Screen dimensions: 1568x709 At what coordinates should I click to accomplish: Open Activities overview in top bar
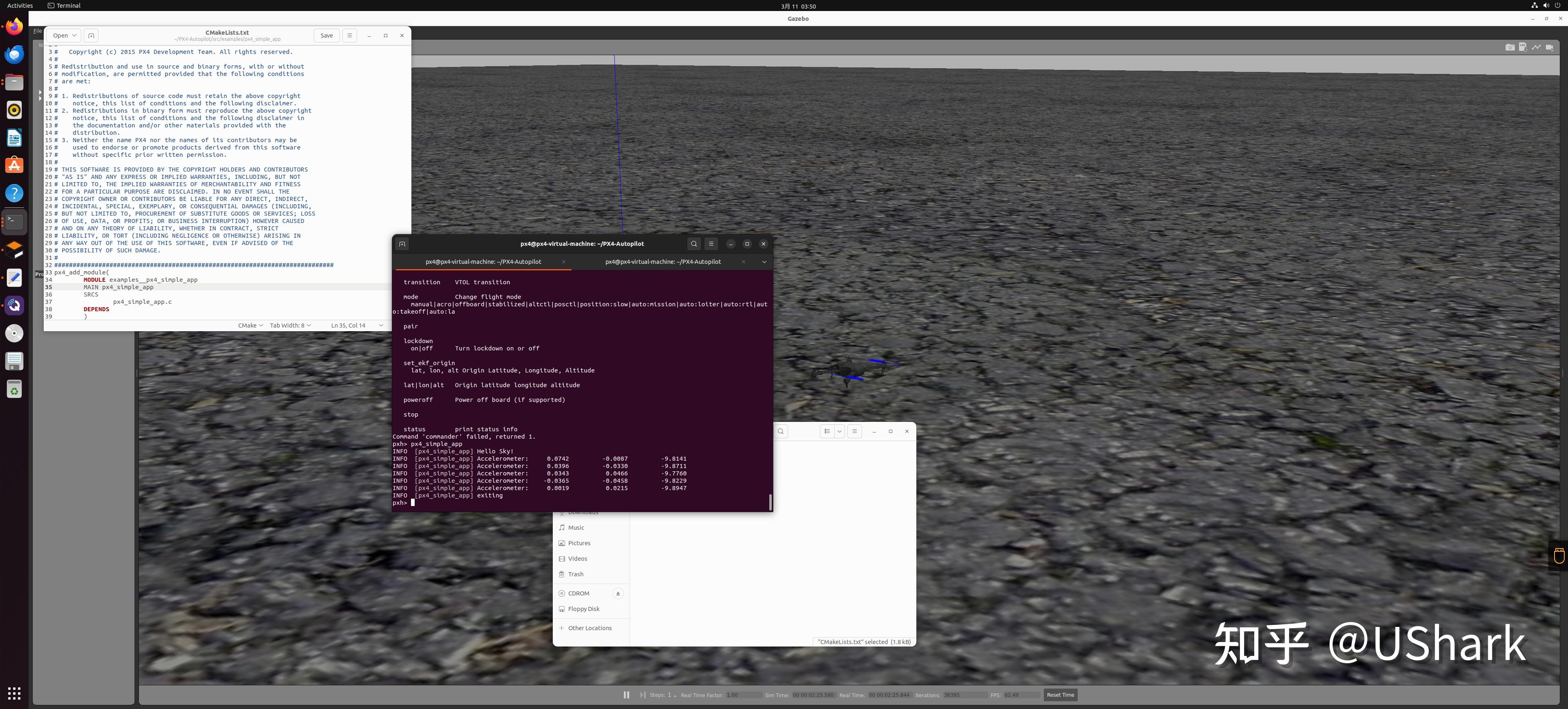pyautogui.click(x=20, y=5)
